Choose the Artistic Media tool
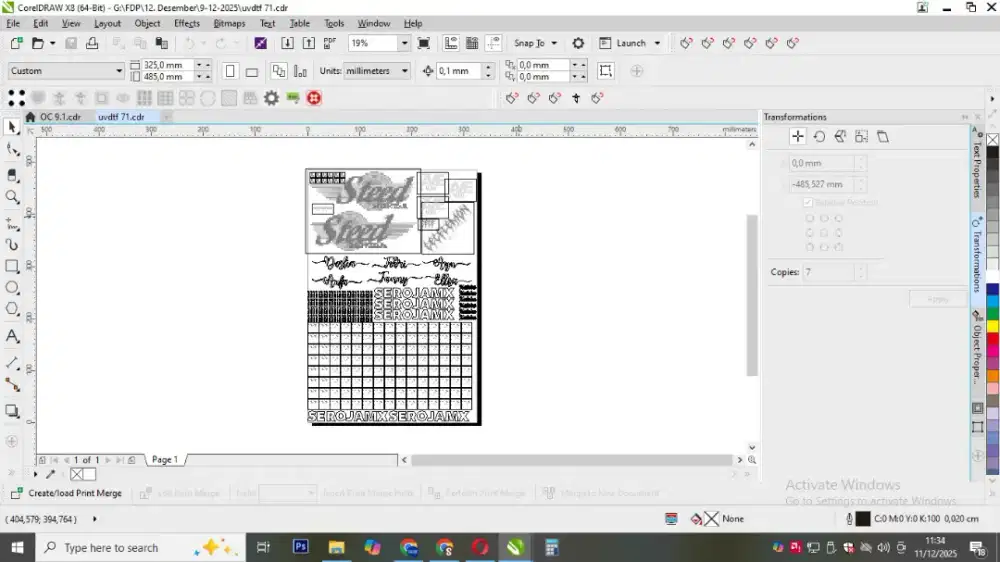 [11, 244]
